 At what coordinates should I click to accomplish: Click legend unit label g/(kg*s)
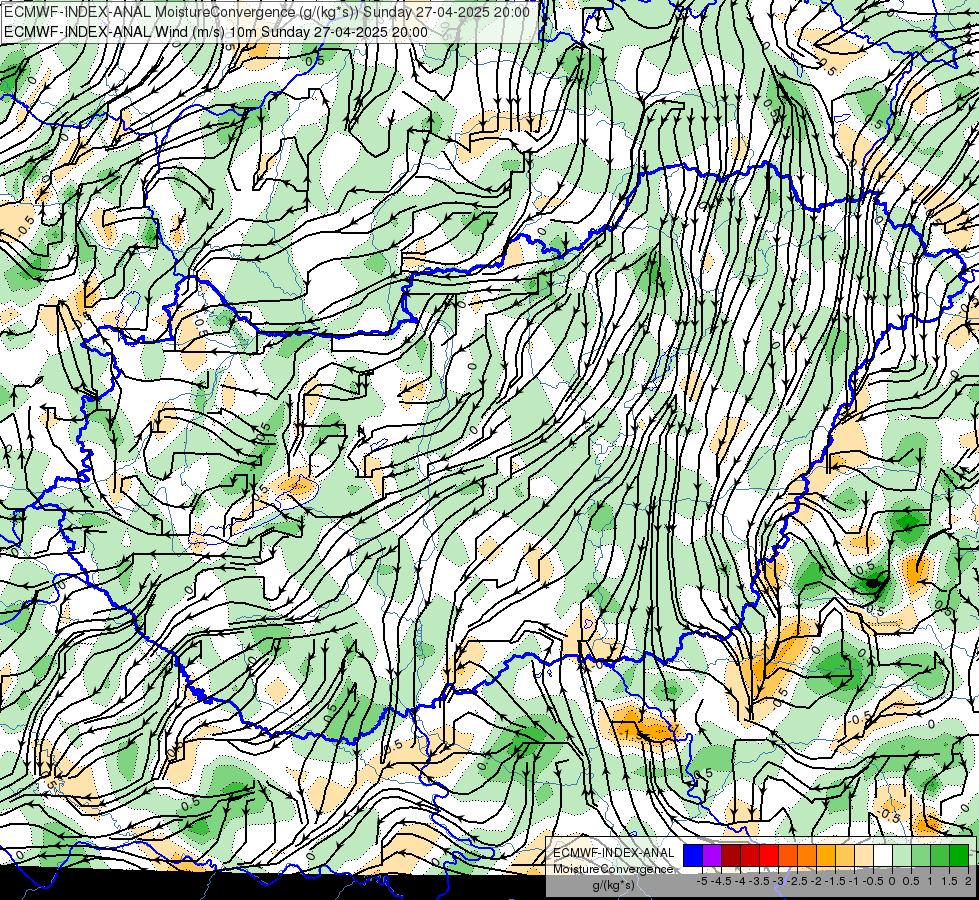[613, 886]
